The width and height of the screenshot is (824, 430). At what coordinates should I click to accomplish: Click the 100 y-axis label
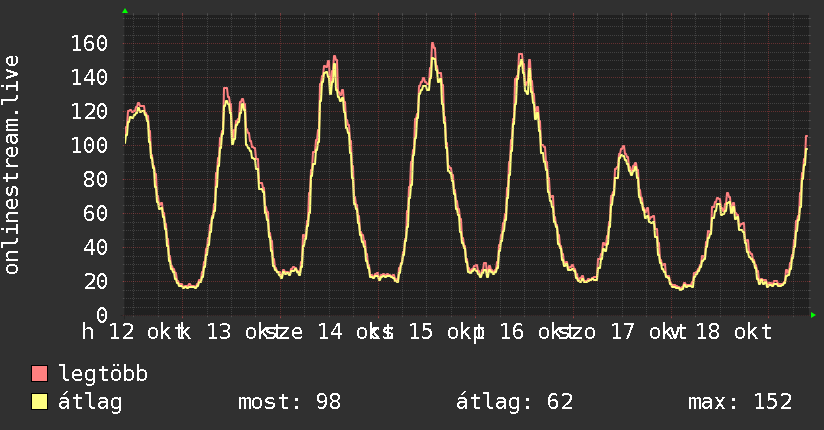coord(89,145)
